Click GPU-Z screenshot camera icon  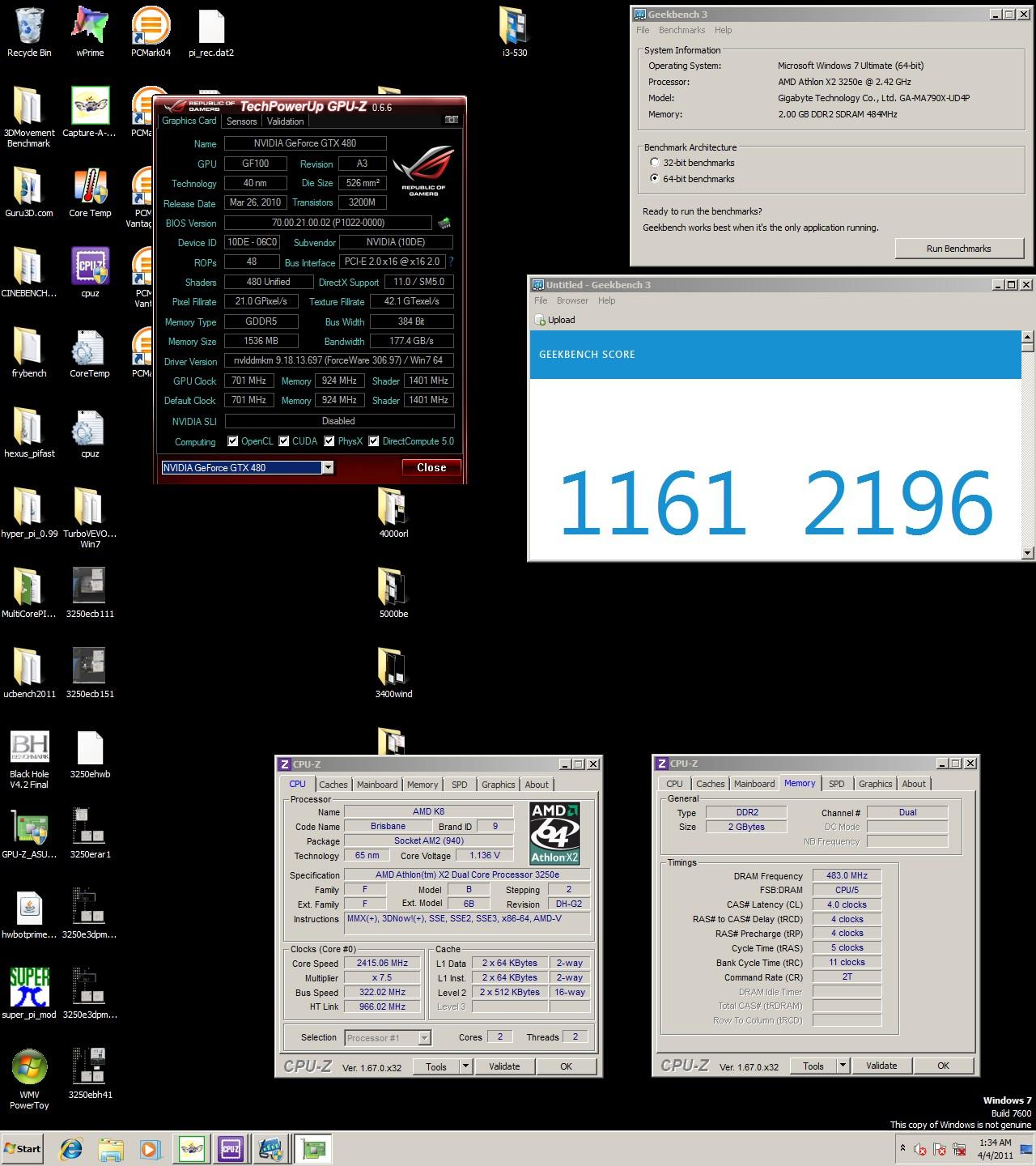click(x=452, y=120)
